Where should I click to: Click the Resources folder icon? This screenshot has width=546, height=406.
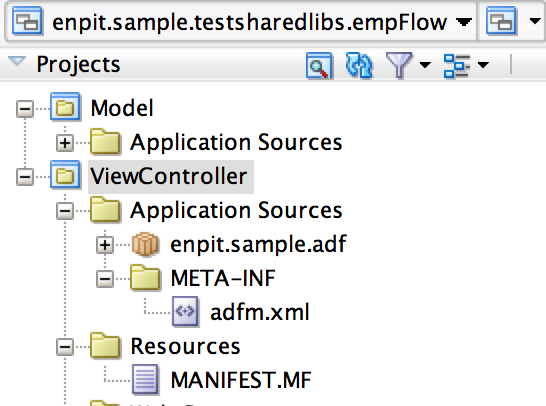[x=105, y=345]
